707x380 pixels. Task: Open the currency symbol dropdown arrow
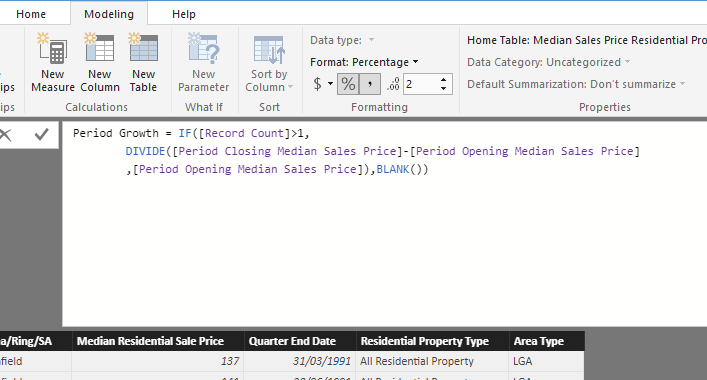[x=331, y=84]
